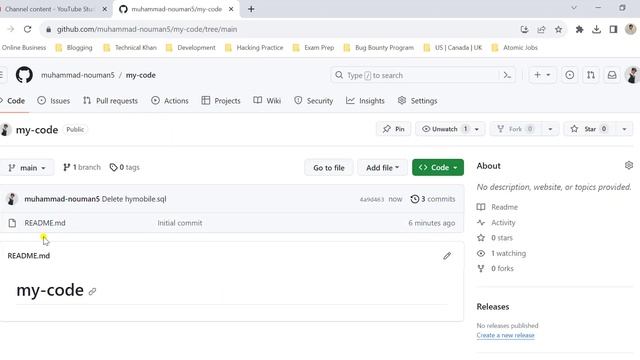Open the Insights tab
Screen dimensions: 640x360
[x=365, y=100]
